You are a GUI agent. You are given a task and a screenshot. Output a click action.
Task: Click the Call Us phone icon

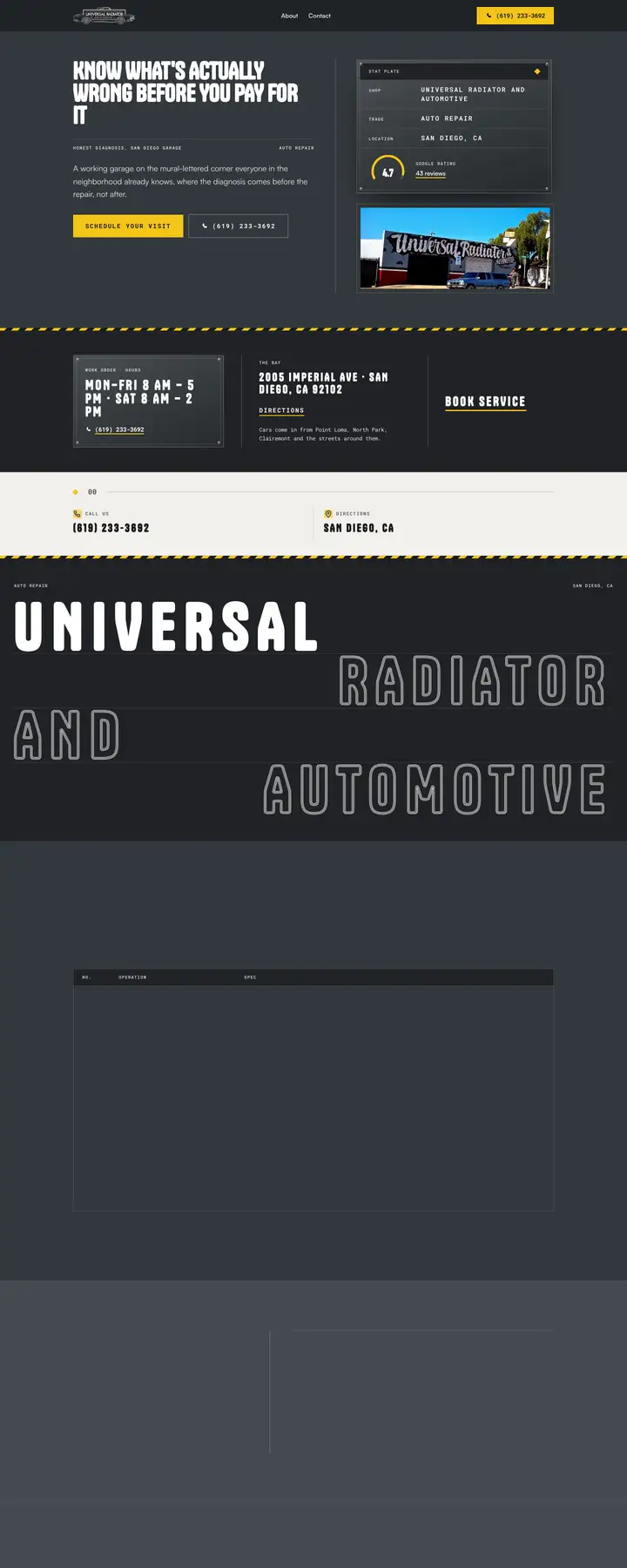(78, 514)
